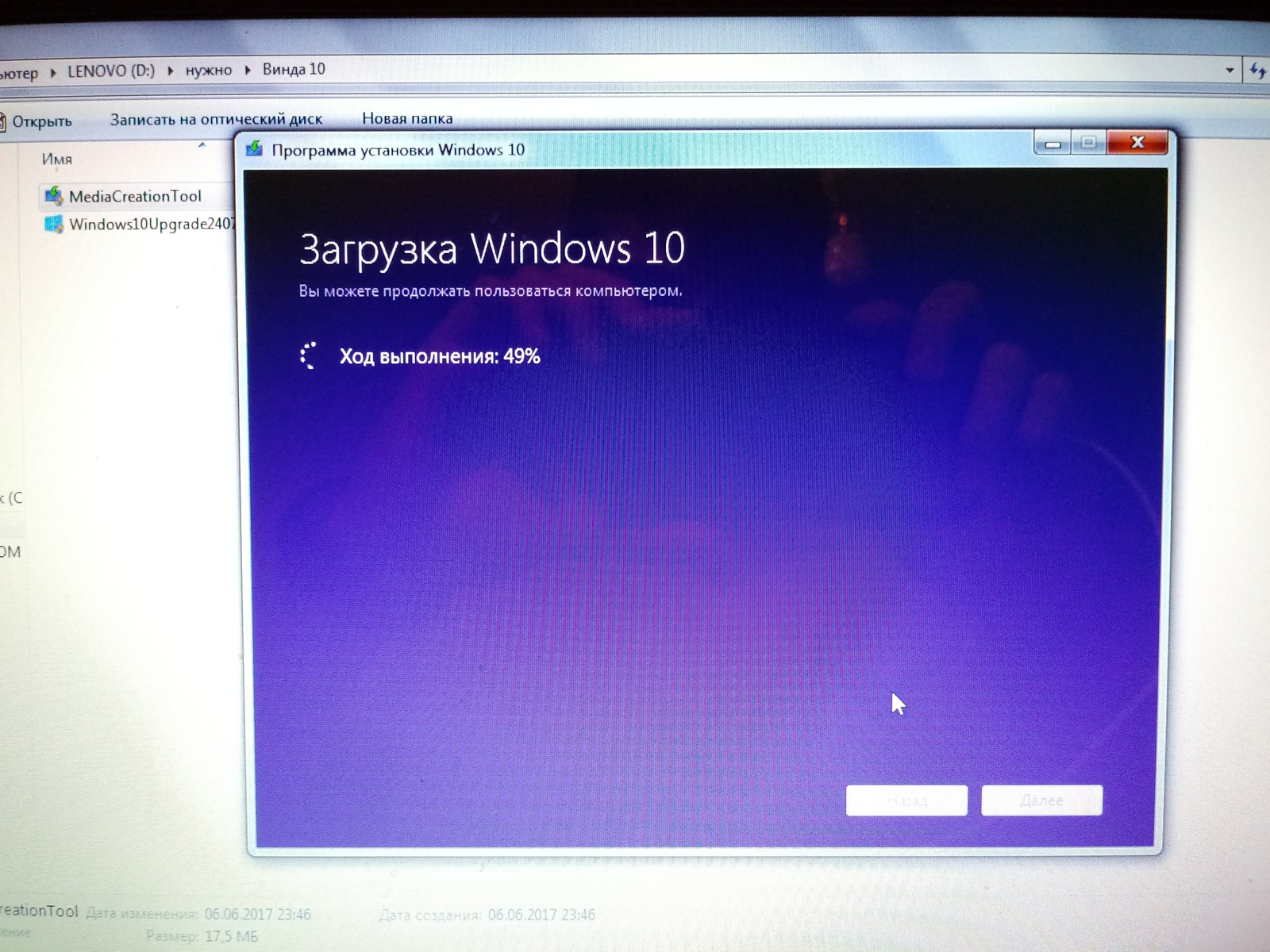Expand the arrow after LENOVO (D:) breadcrumb
The width and height of the screenshot is (1270, 952).
click(x=170, y=71)
